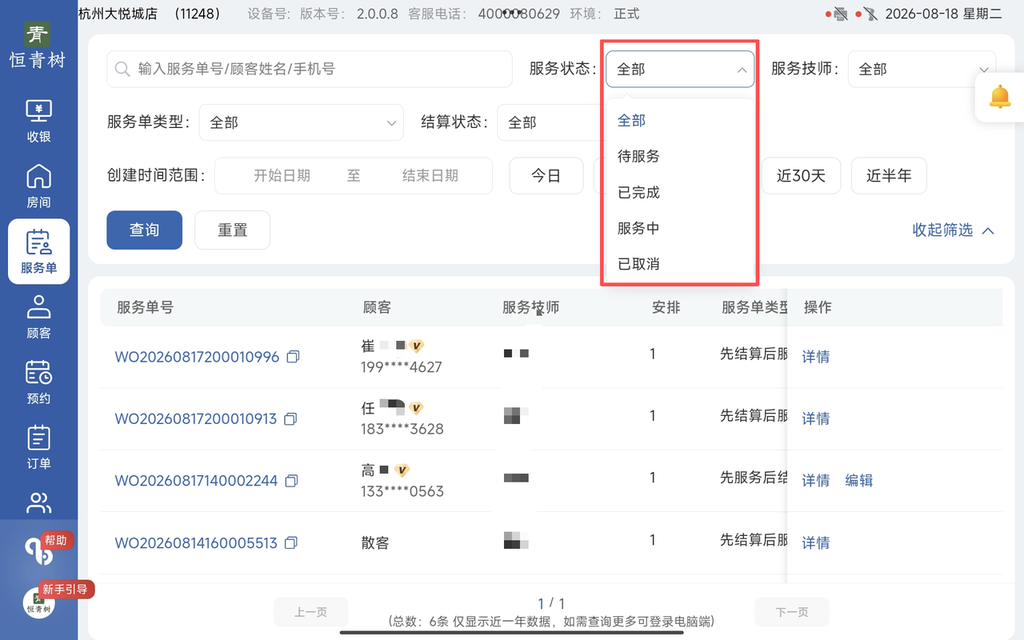
Task: Click the 安排 column header
Action: (666, 308)
